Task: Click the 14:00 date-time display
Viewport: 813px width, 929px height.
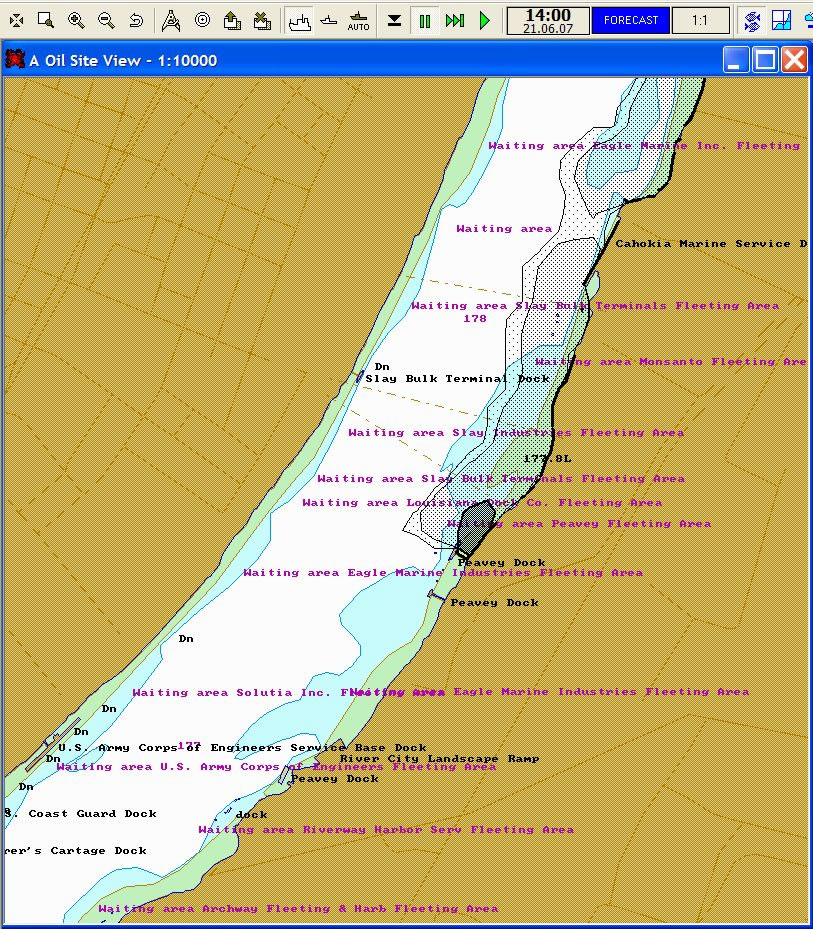Action: [548, 21]
